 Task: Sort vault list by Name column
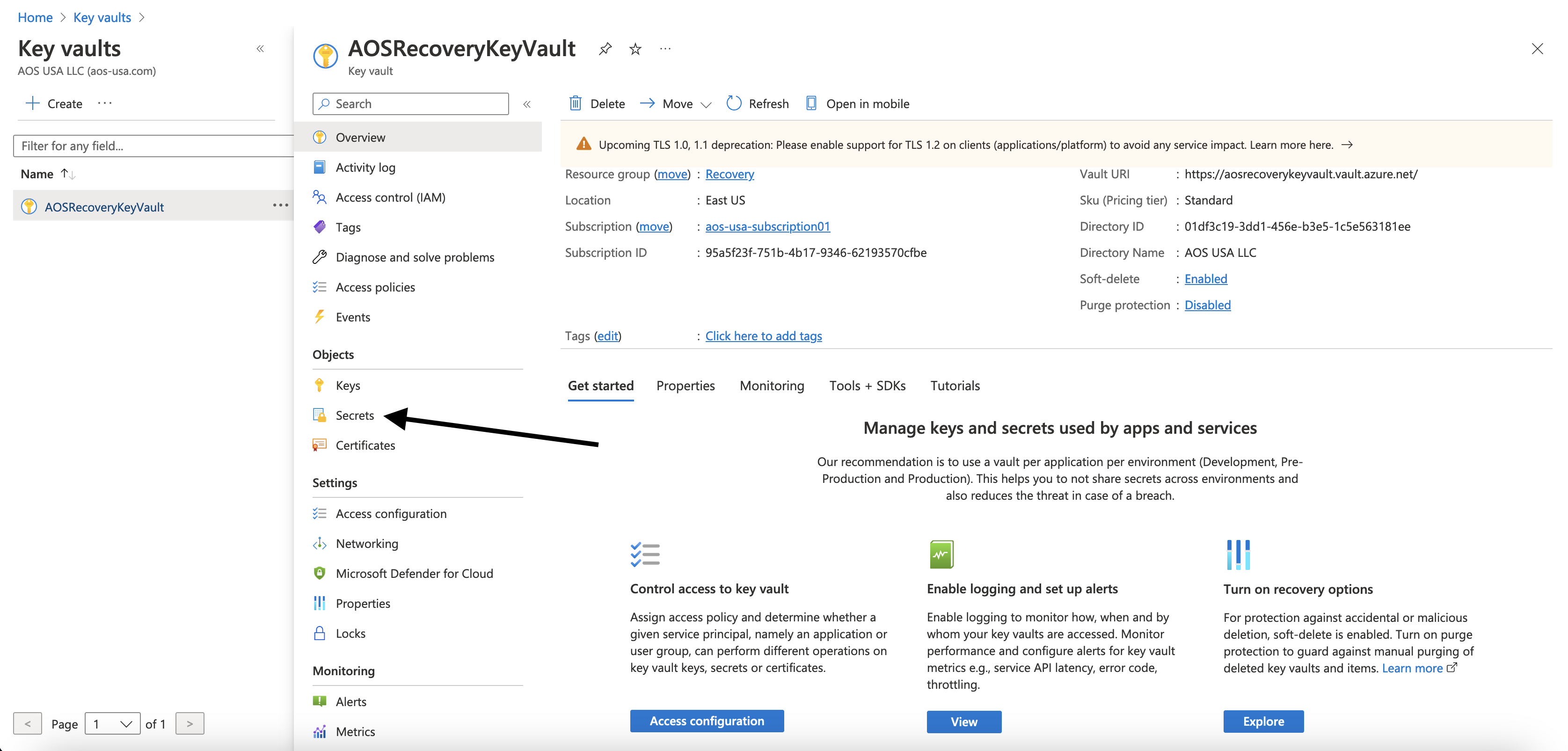[x=47, y=174]
